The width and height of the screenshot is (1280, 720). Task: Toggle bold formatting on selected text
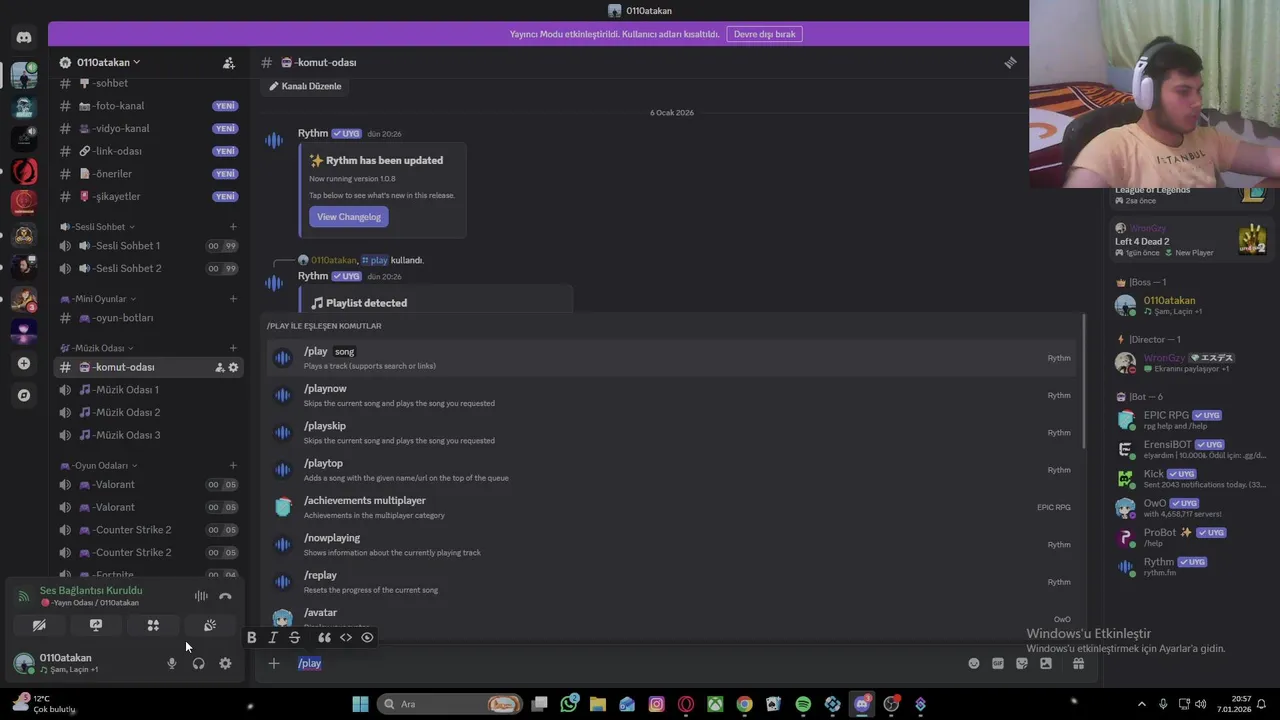point(252,637)
